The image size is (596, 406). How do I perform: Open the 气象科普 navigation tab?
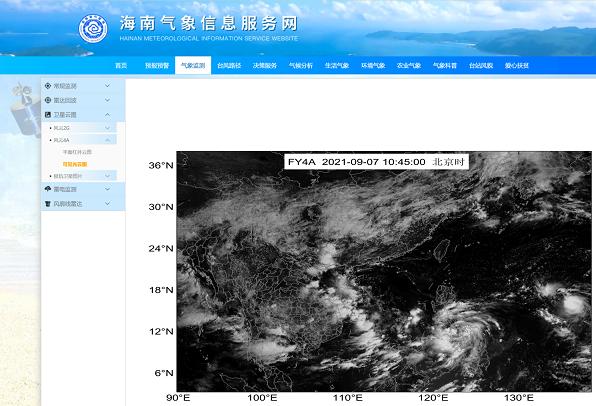click(445, 65)
